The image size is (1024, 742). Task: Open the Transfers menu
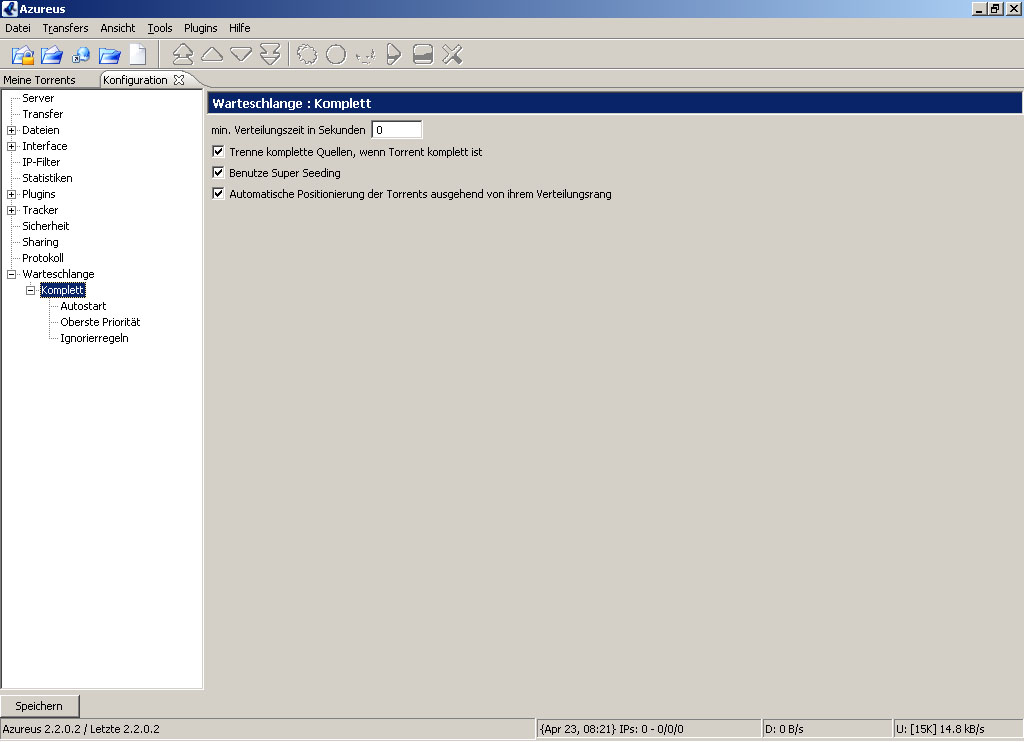point(65,28)
